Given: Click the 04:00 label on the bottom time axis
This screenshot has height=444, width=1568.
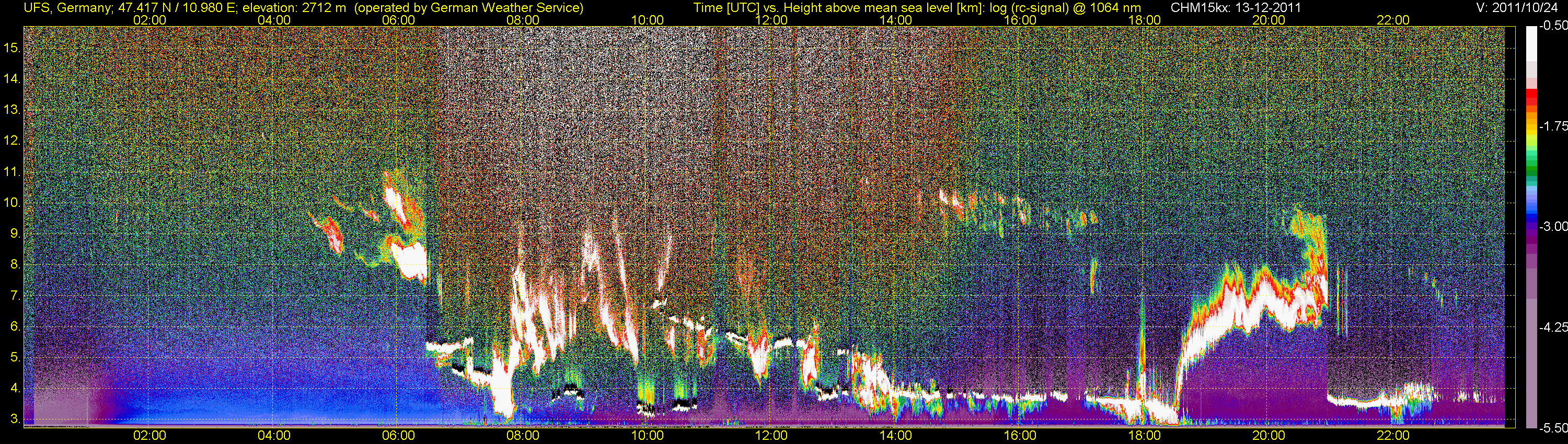Looking at the screenshot, I should pyautogui.click(x=274, y=436).
